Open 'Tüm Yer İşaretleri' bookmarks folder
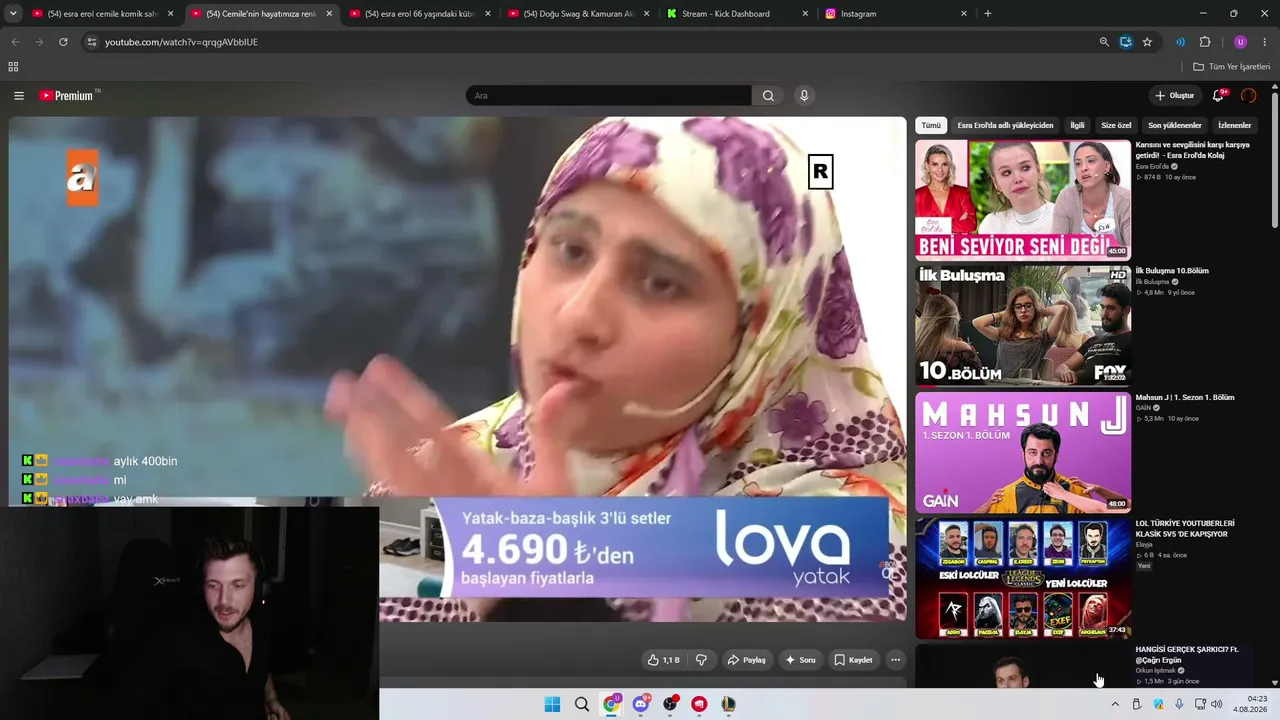Image resolution: width=1280 pixels, height=720 pixels. [x=1232, y=67]
